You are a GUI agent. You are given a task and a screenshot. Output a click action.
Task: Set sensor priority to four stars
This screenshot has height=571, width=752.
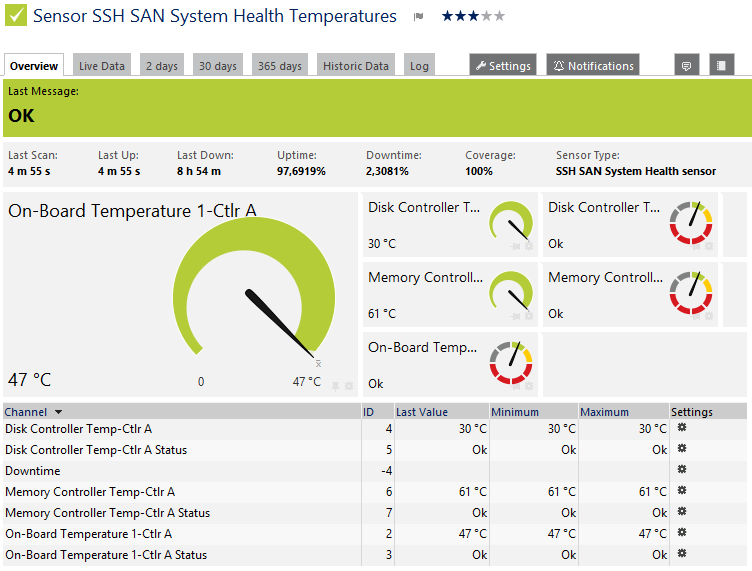click(486, 16)
